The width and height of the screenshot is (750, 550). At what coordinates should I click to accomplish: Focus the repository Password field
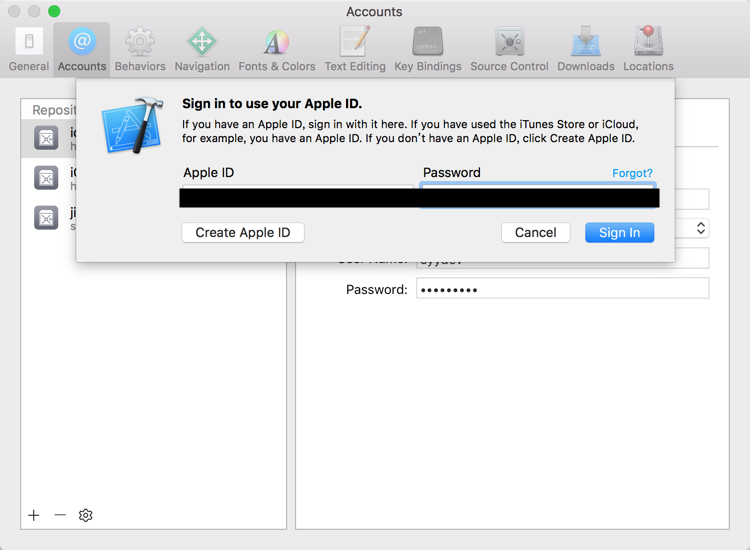(x=562, y=289)
